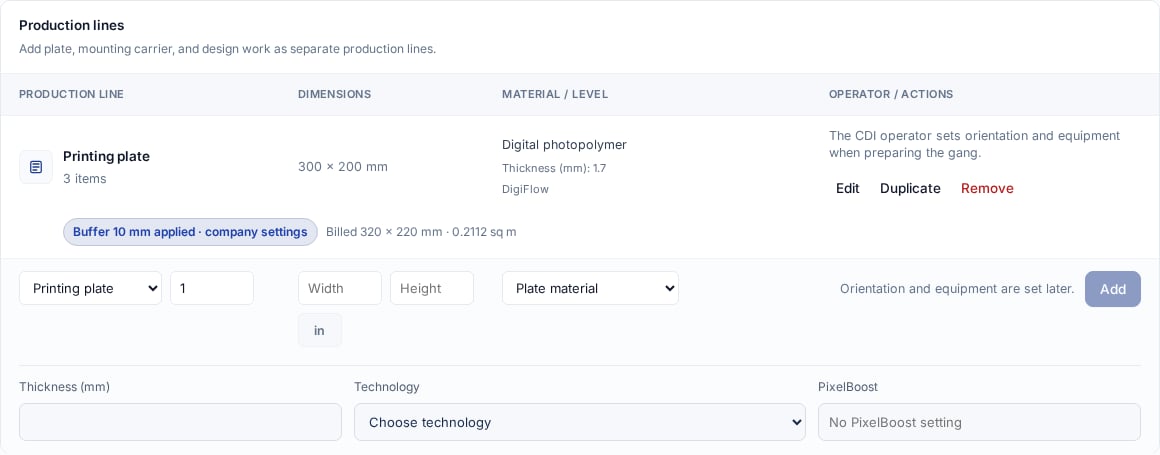Click the PixelBoost setting field

(979, 422)
